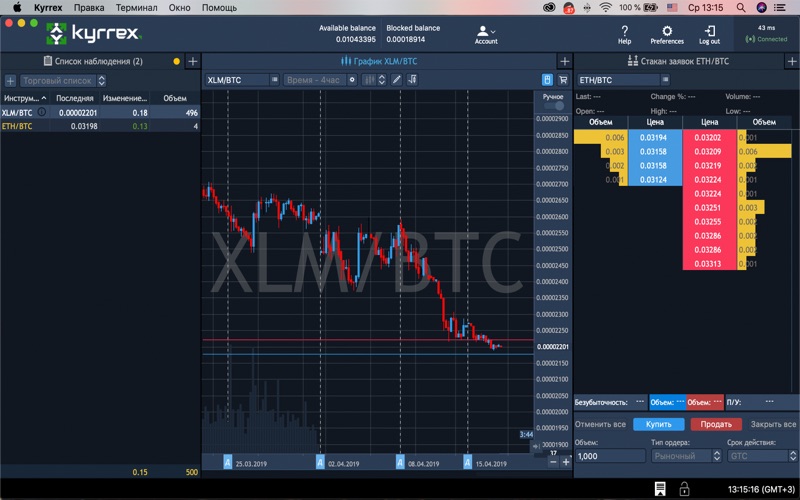Screen dimensions: 800x500
Task: Open Siri from menu bar
Action: [x=761, y=8]
